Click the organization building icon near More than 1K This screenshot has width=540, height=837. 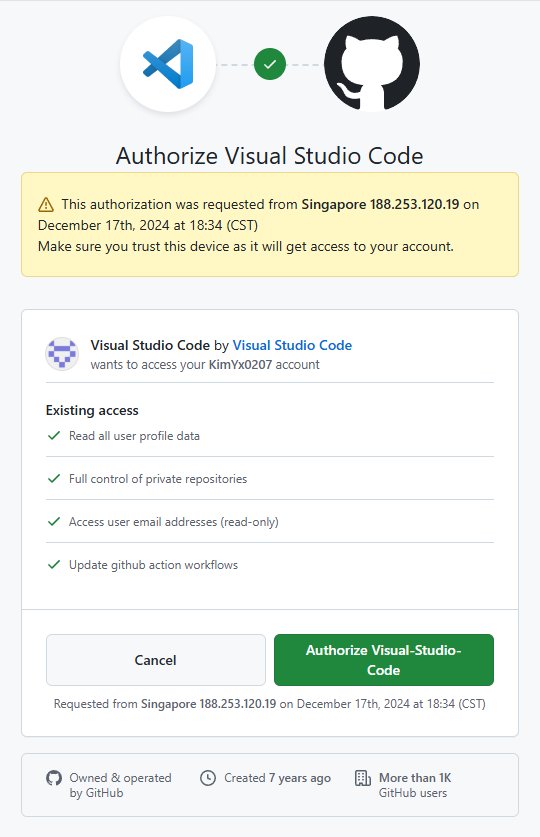point(363,778)
